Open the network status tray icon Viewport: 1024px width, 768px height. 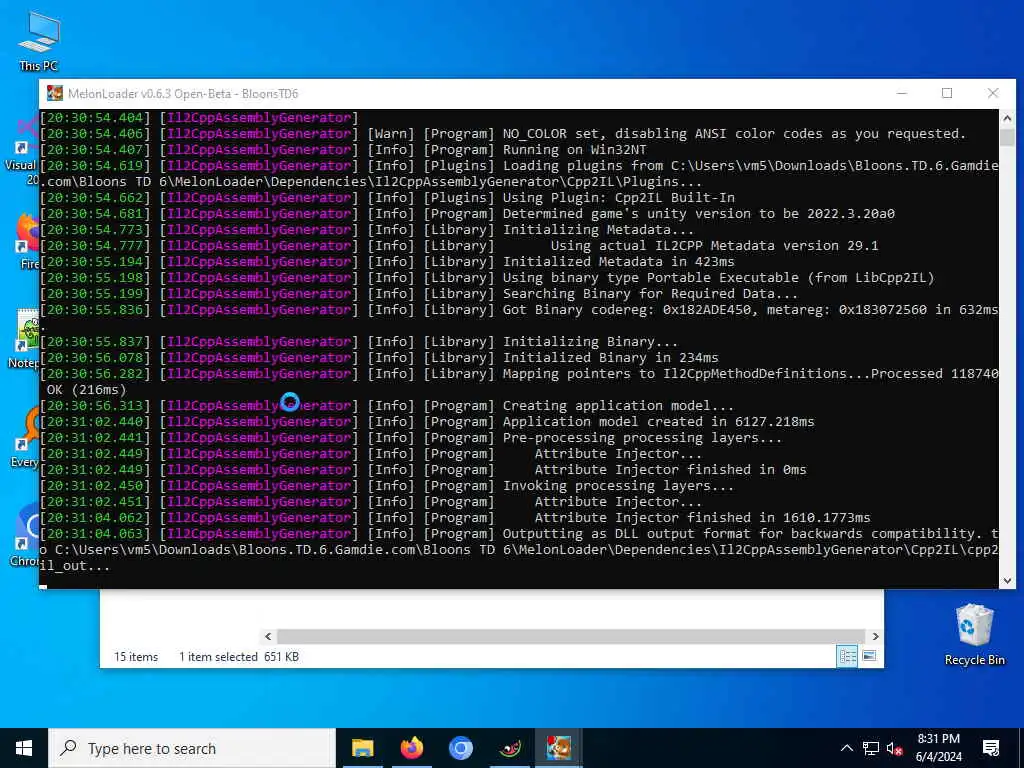[x=871, y=748]
